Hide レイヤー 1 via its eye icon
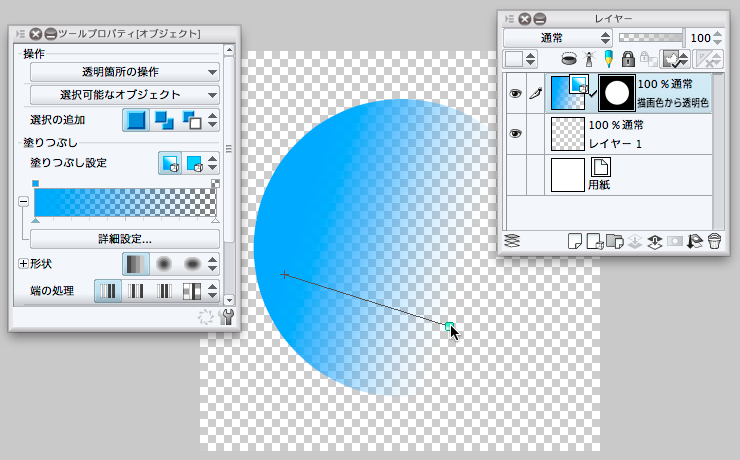This screenshot has height=460, width=740. tap(515, 134)
